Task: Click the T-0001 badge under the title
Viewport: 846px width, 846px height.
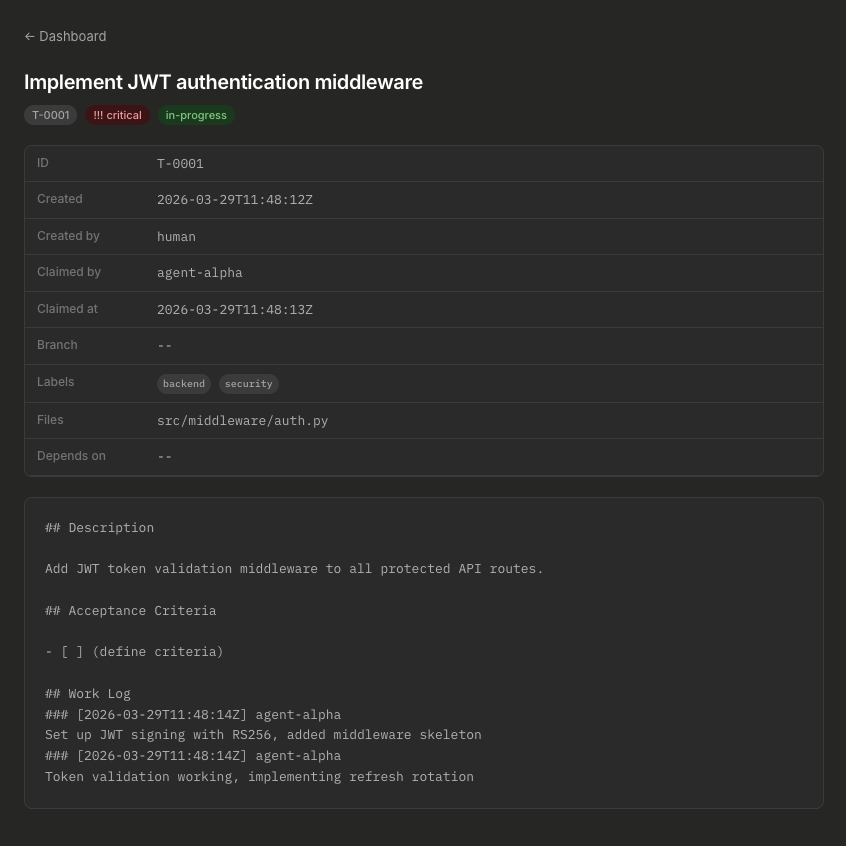Action: (x=51, y=115)
